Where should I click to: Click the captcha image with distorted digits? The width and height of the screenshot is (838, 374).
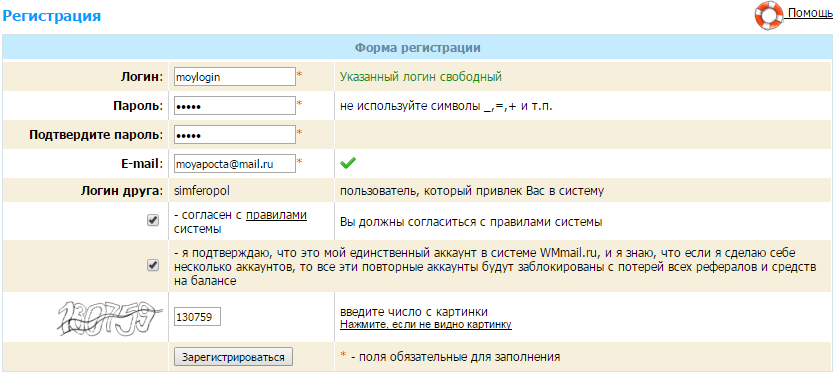[111, 317]
